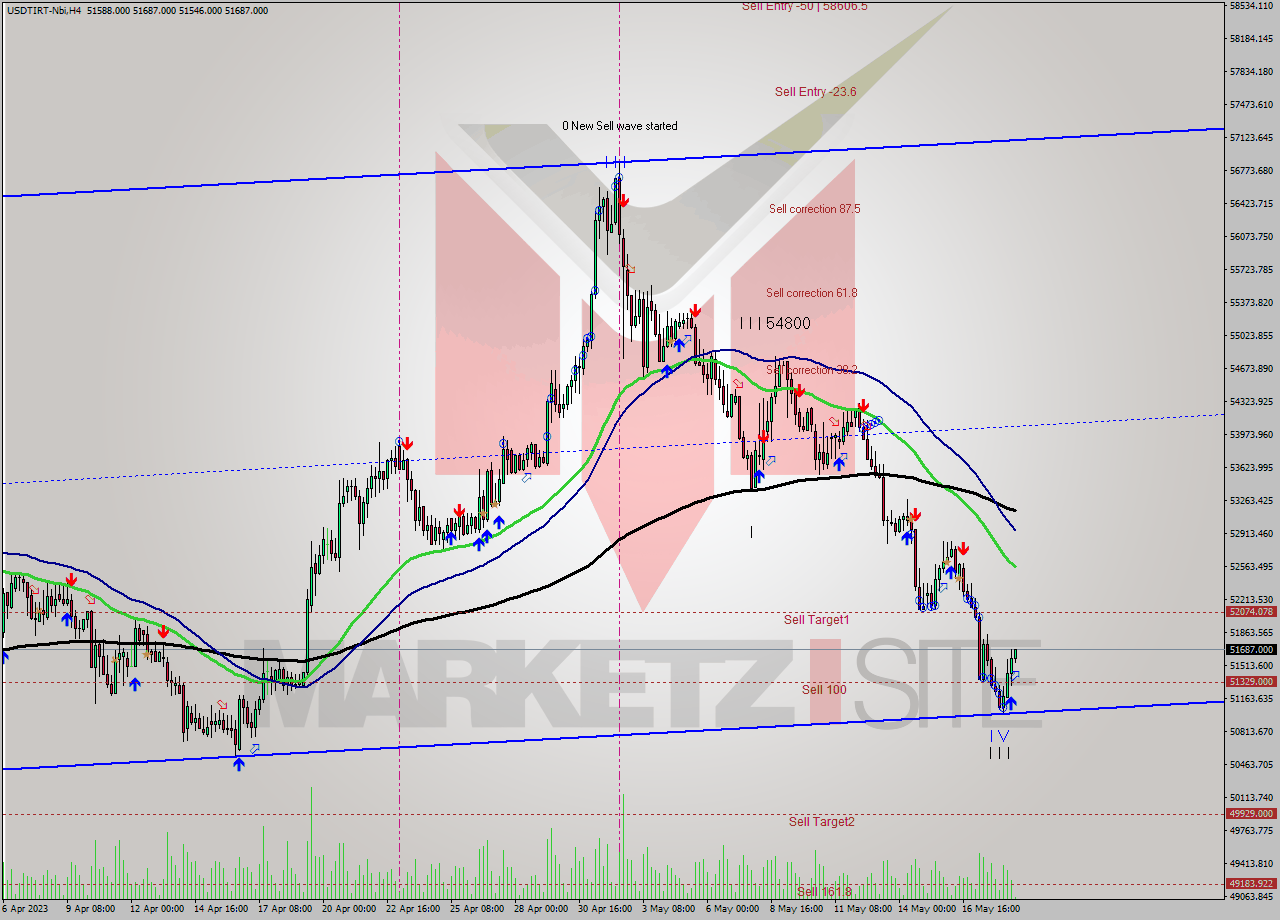
Task: Click the '17 Apr 08:00' time label
Action: pyautogui.click(x=285, y=911)
